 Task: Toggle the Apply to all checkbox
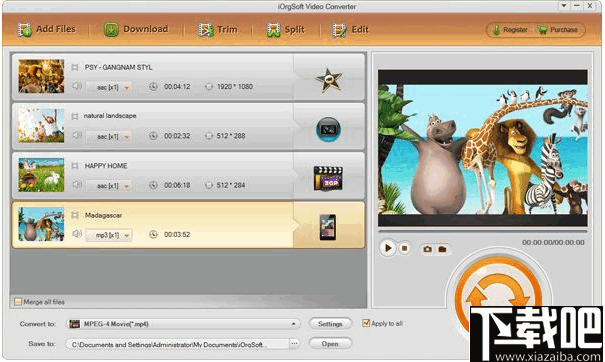pos(366,323)
